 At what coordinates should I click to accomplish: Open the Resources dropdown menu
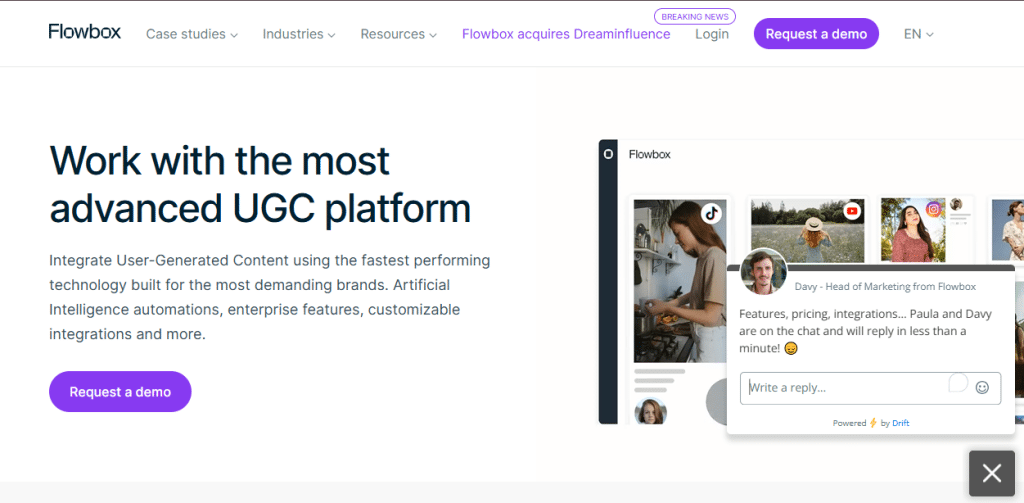pos(398,34)
